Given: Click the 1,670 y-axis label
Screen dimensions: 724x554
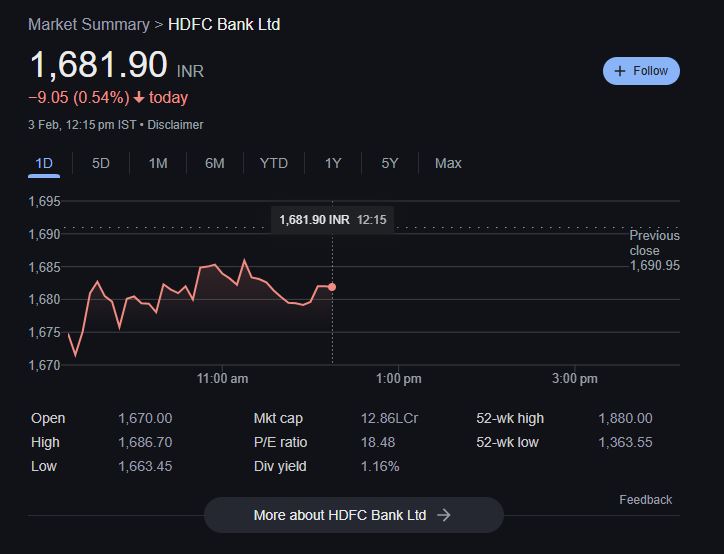Looking at the screenshot, I should 44,365.
